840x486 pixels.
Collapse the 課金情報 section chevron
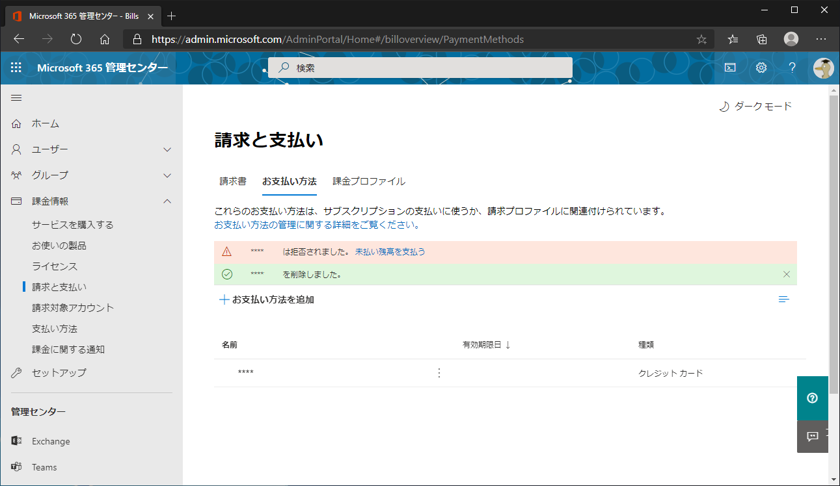(x=167, y=201)
